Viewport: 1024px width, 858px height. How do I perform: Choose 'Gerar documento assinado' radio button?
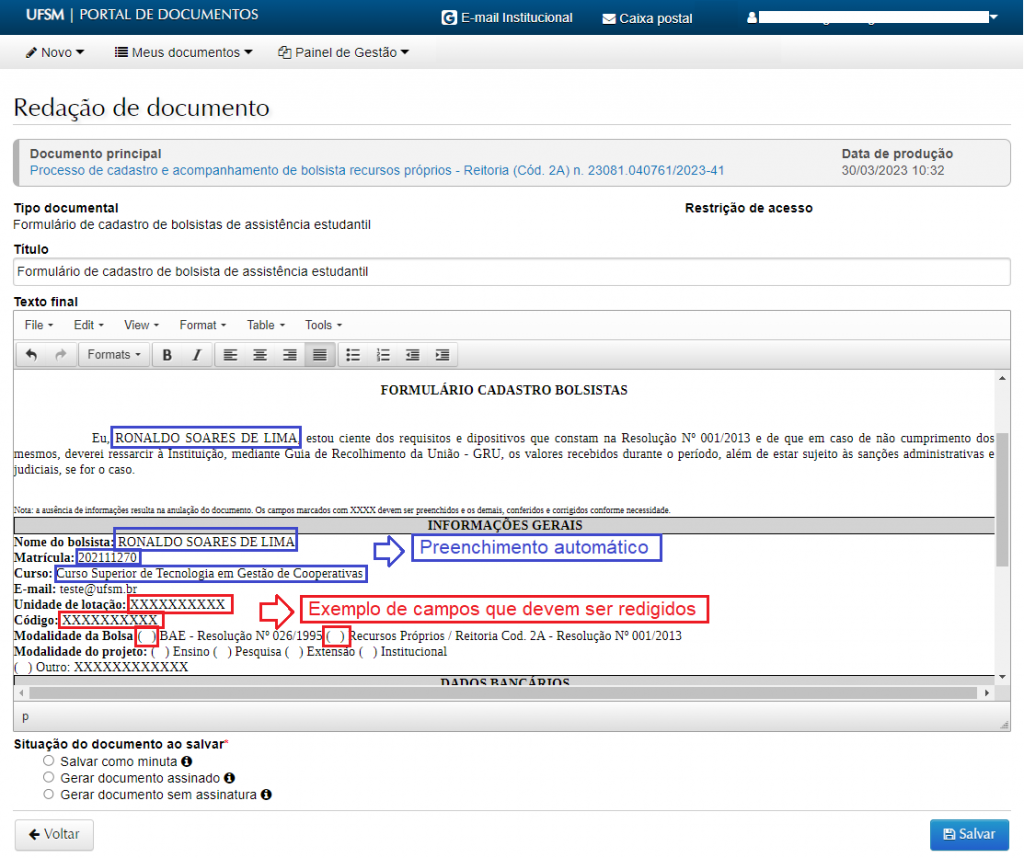[48, 777]
